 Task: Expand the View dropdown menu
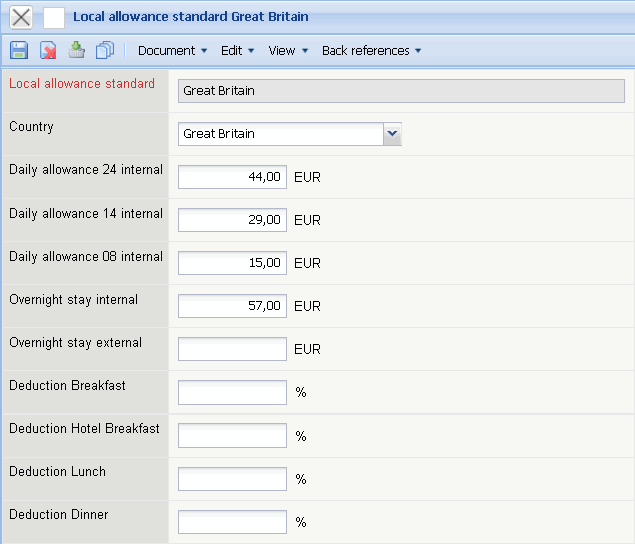point(288,50)
